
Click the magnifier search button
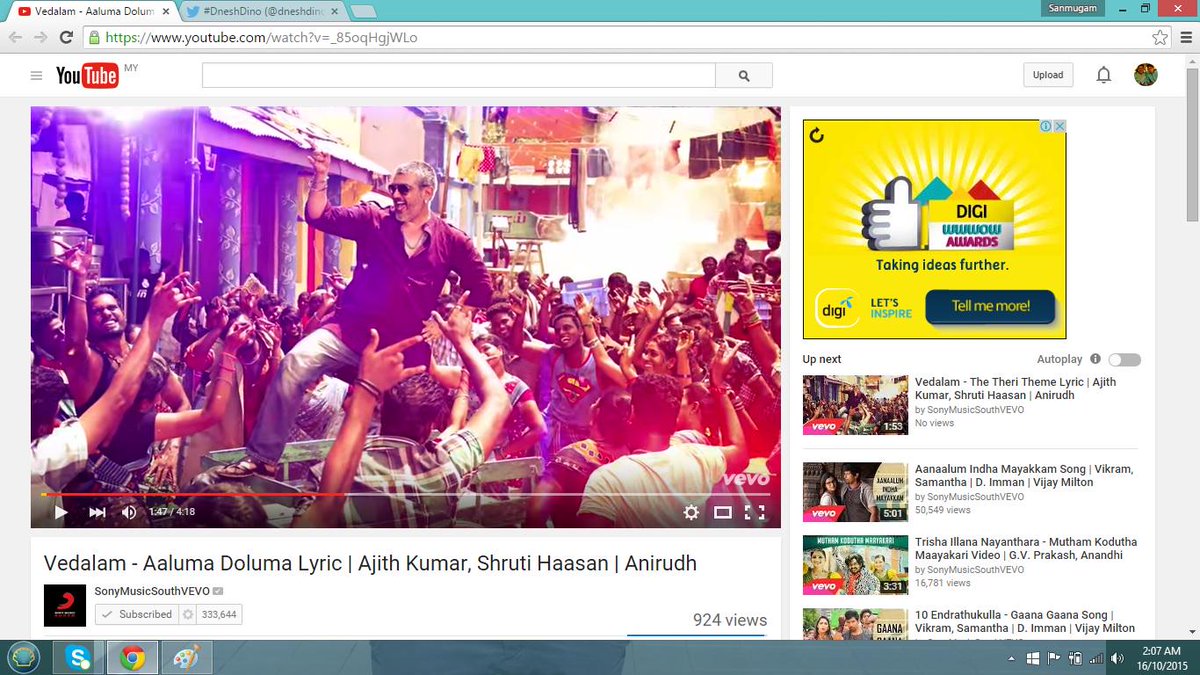click(744, 75)
